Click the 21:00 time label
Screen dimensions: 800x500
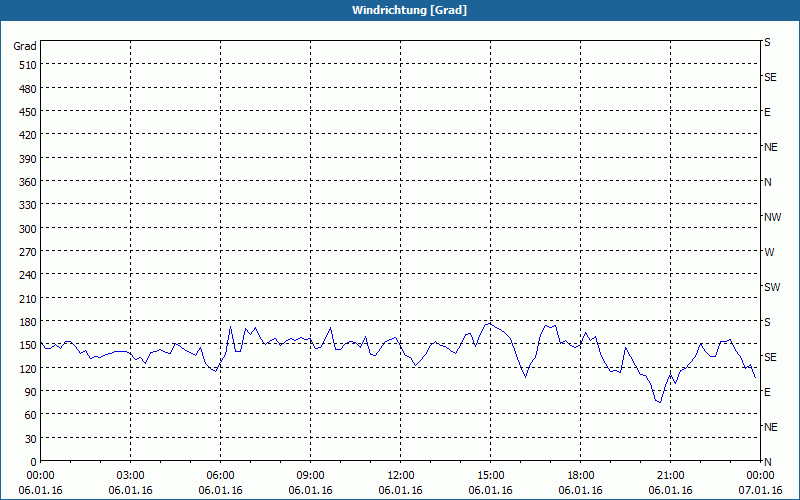(x=670, y=476)
